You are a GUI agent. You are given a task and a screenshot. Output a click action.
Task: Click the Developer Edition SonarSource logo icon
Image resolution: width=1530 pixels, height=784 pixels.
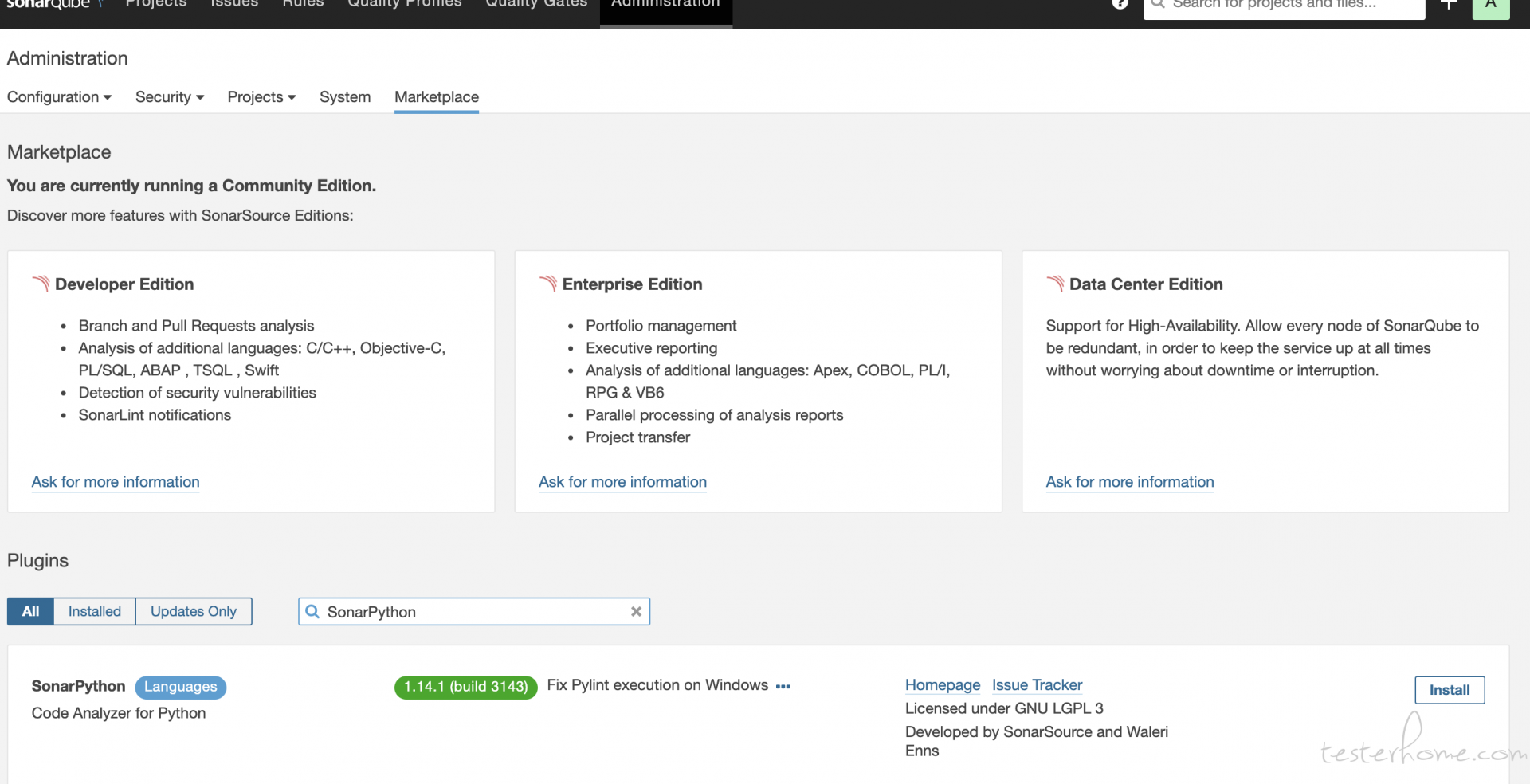(x=41, y=284)
